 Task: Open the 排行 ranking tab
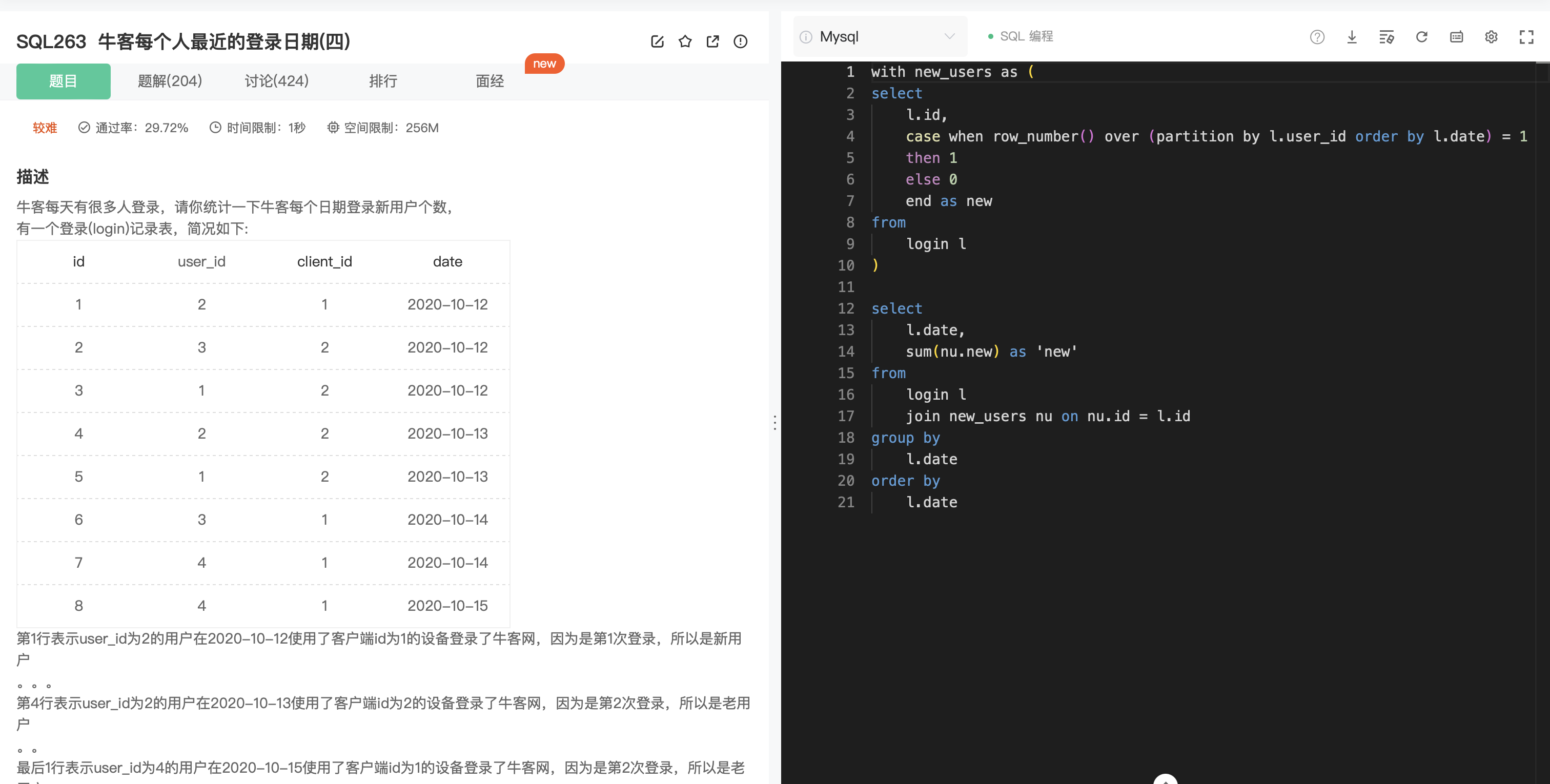(x=383, y=81)
